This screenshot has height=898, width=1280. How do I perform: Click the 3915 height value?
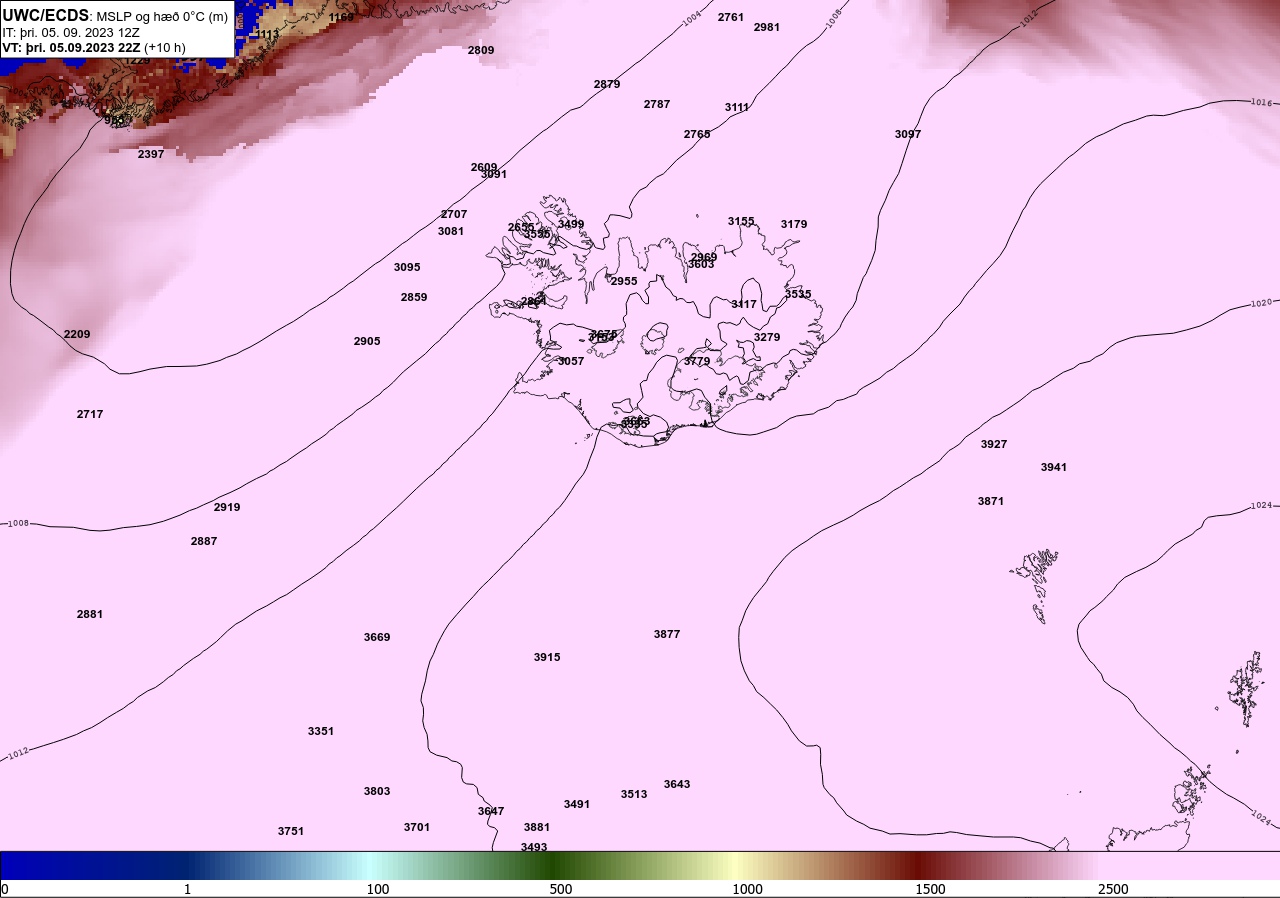(x=547, y=657)
